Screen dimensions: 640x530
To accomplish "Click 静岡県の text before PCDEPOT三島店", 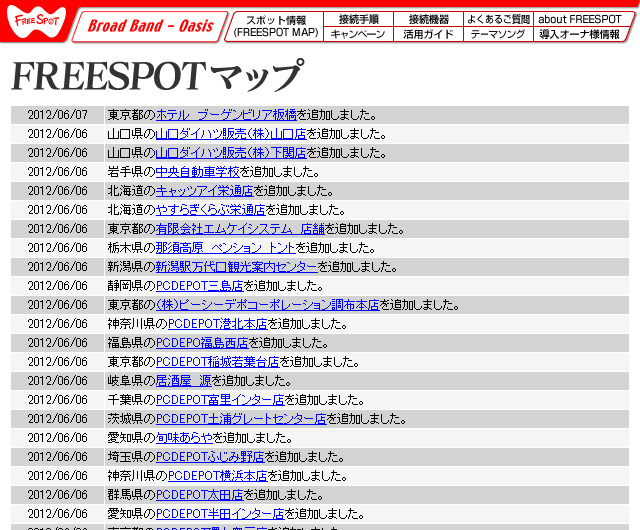I will (x=131, y=286).
